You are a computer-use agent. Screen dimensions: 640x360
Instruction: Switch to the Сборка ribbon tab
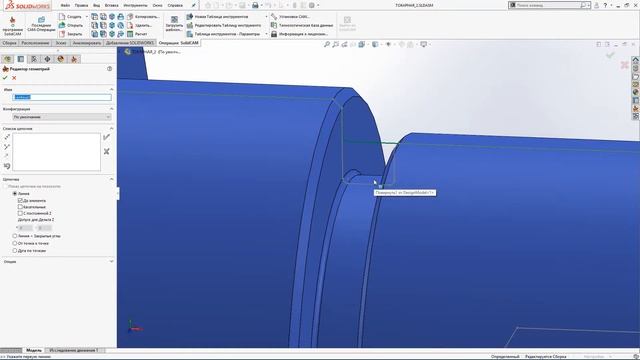(x=9, y=43)
